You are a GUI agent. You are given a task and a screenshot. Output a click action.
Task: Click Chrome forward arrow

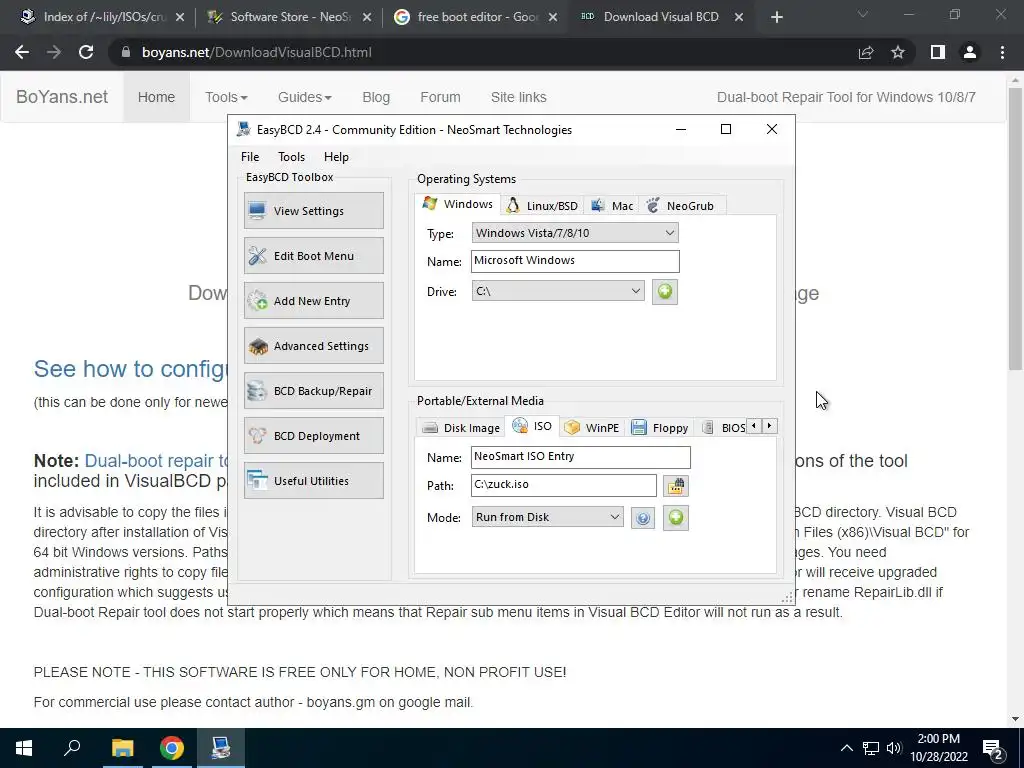(54, 52)
